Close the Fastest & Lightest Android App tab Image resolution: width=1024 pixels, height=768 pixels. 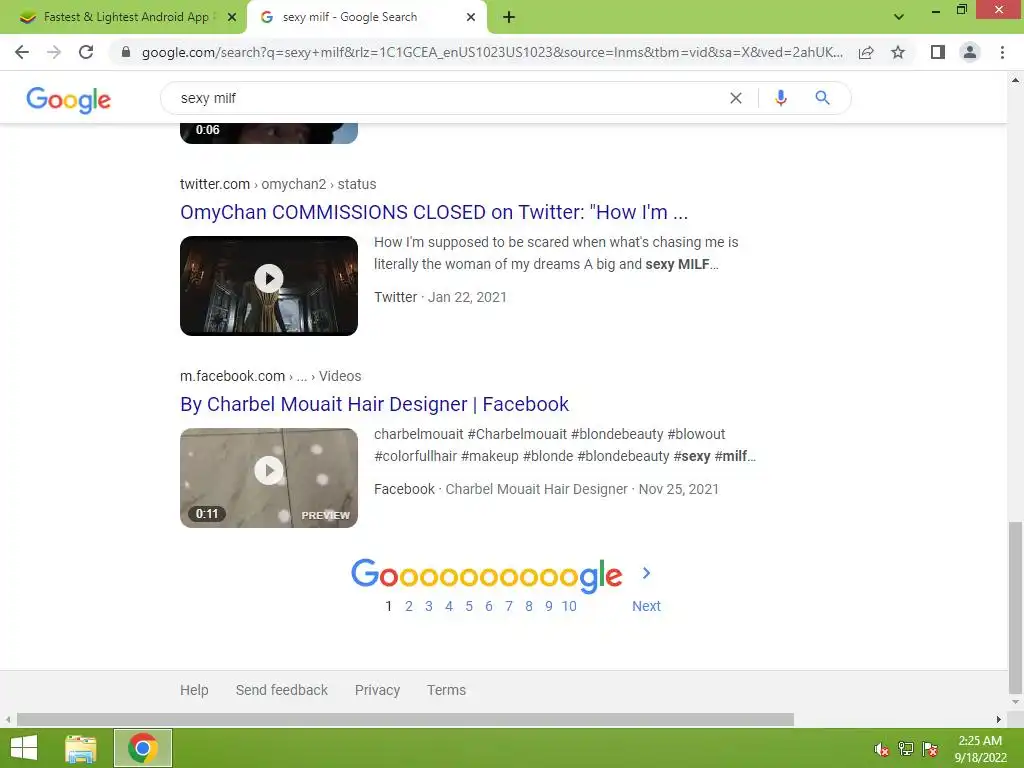tap(232, 17)
